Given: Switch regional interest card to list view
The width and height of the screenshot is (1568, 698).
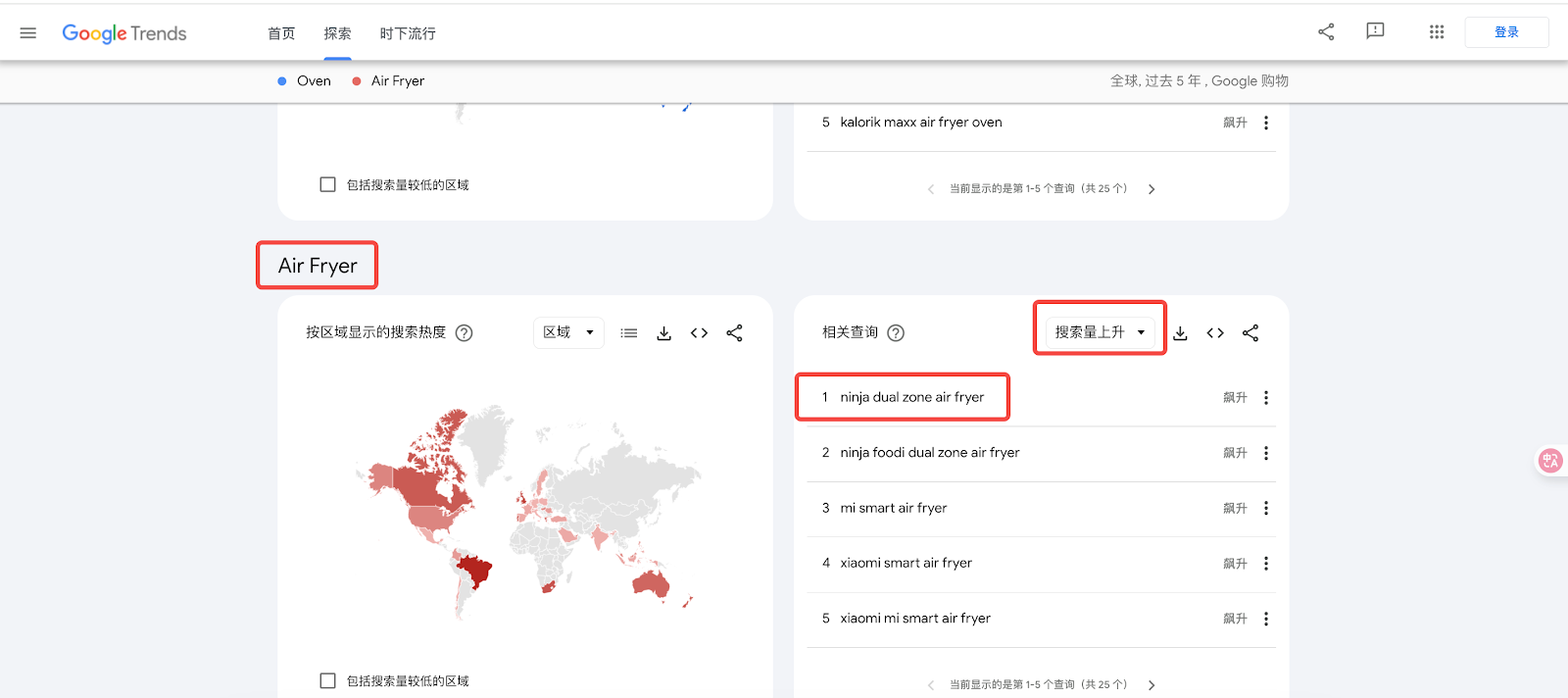Looking at the screenshot, I should pyautogui.click(x=629, y=333).
